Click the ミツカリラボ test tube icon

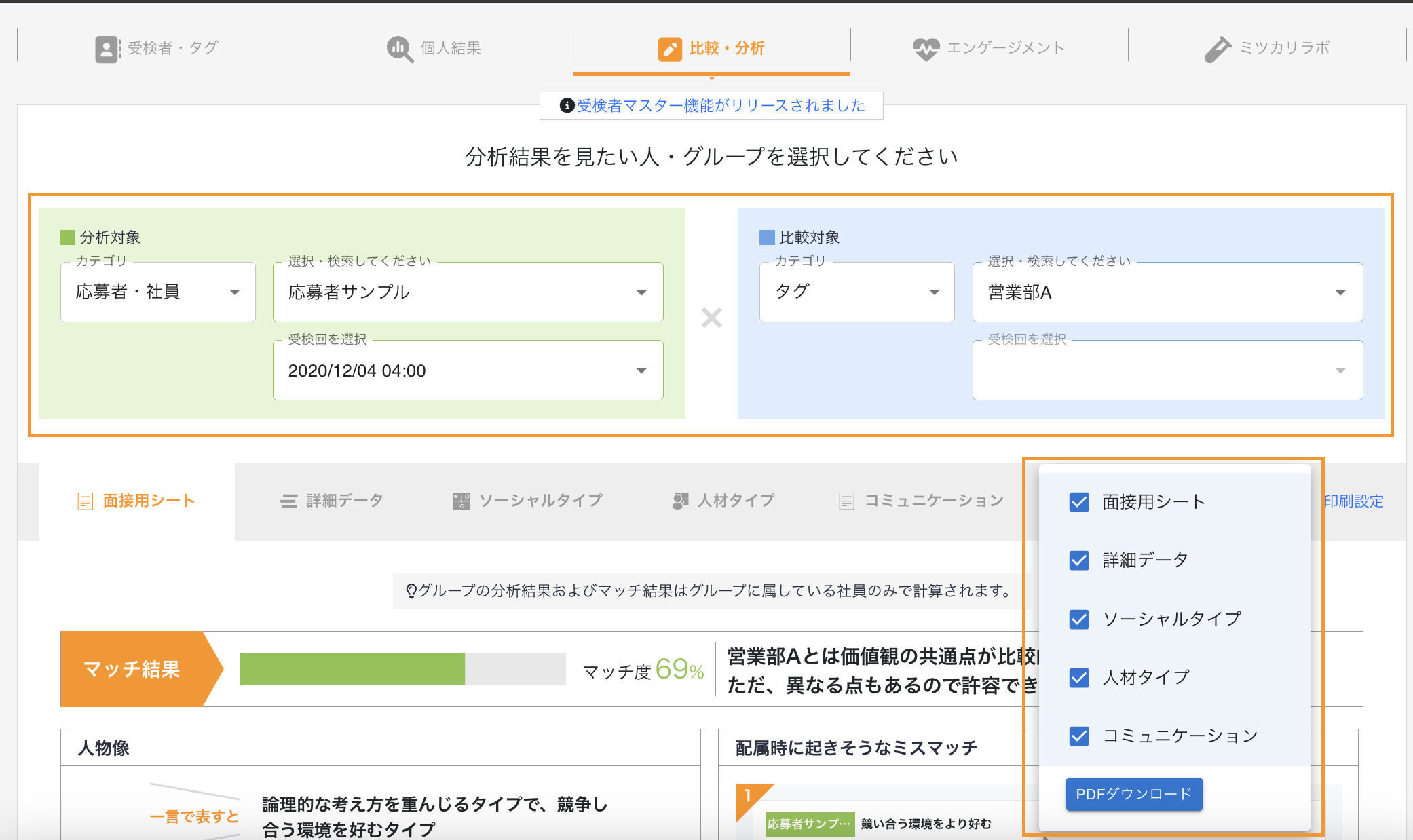(x=1218, y=49)
